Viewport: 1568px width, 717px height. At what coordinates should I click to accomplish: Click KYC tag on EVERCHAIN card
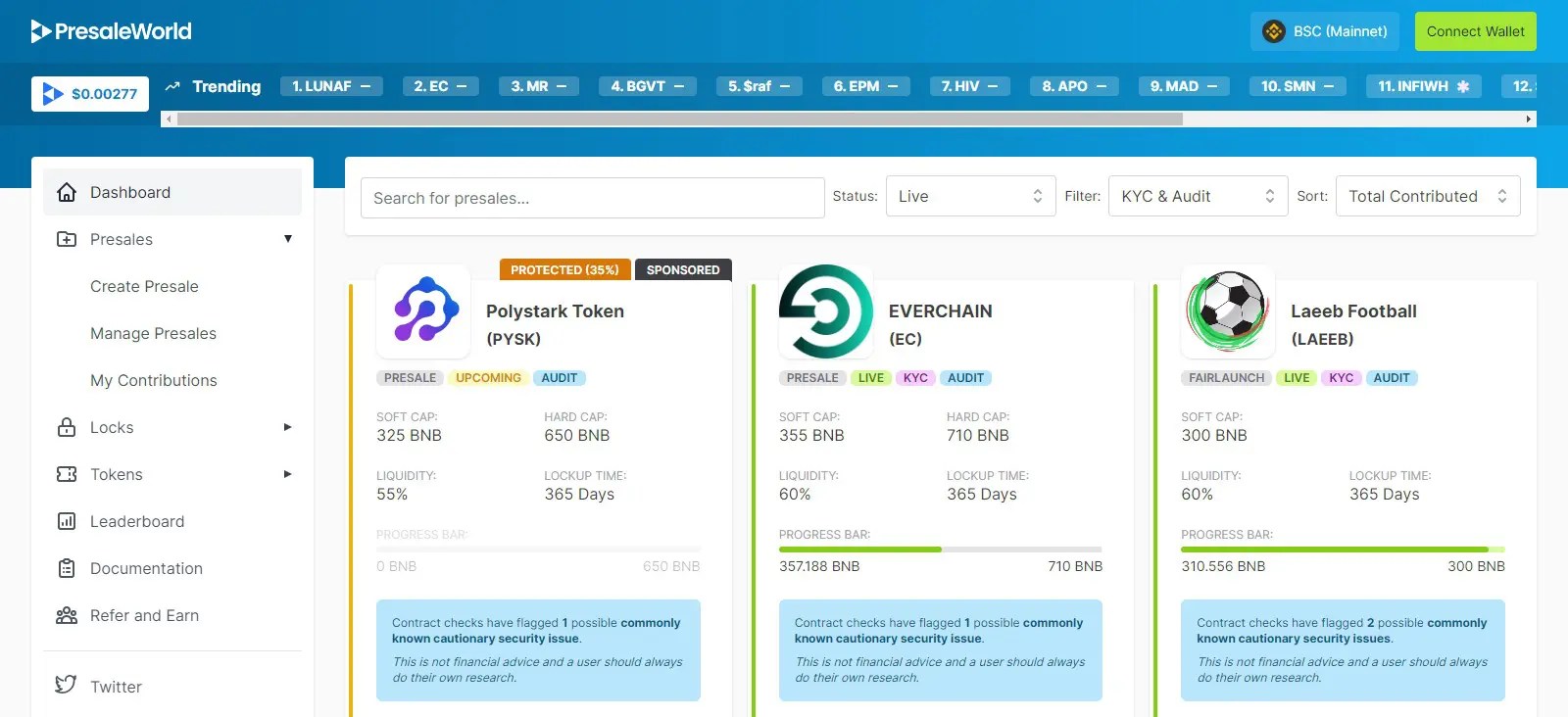point(915,378)
